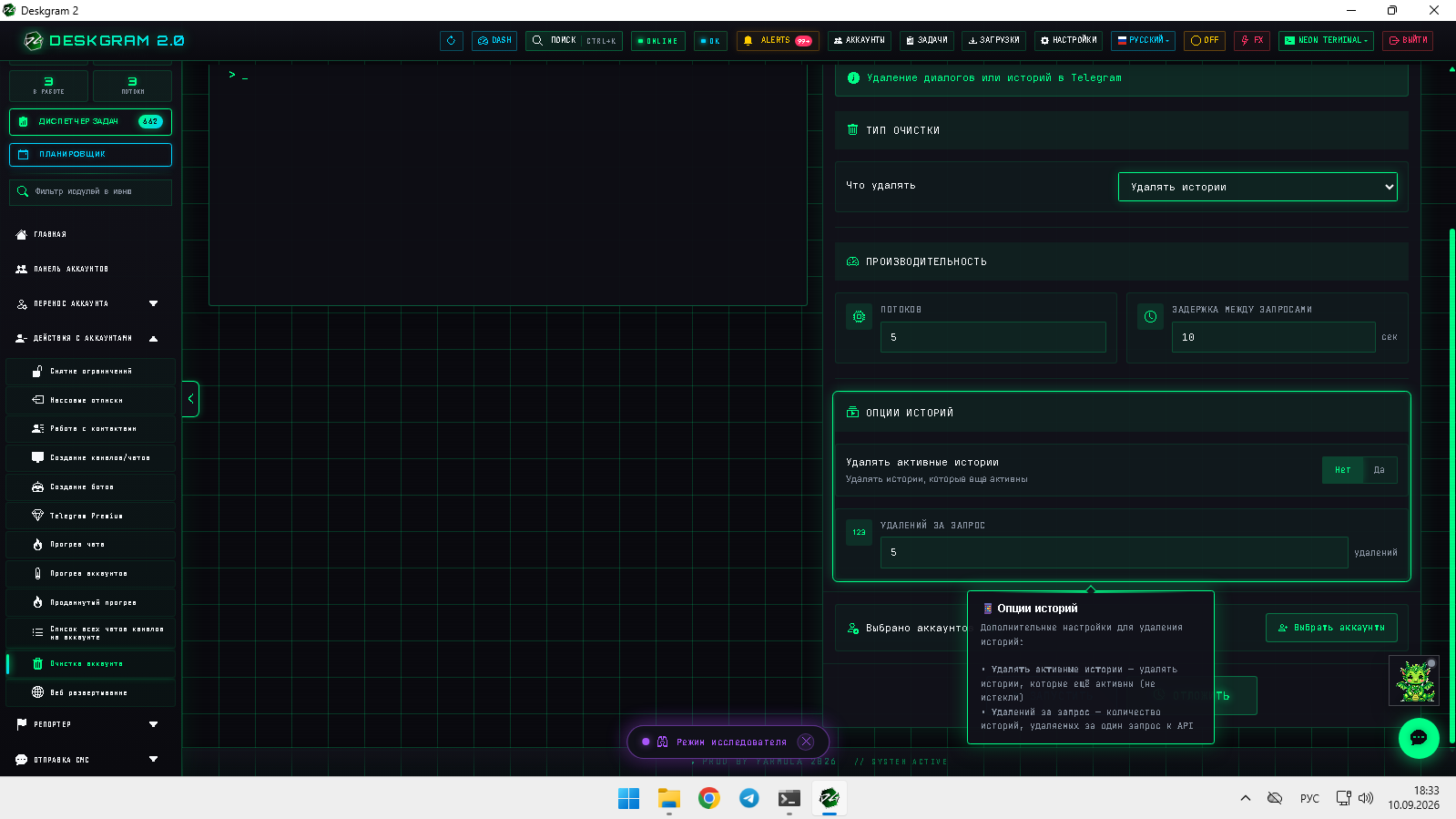Toggle the OFF power switch in top bar
1456x819 pixels.
coord(1205,41)
